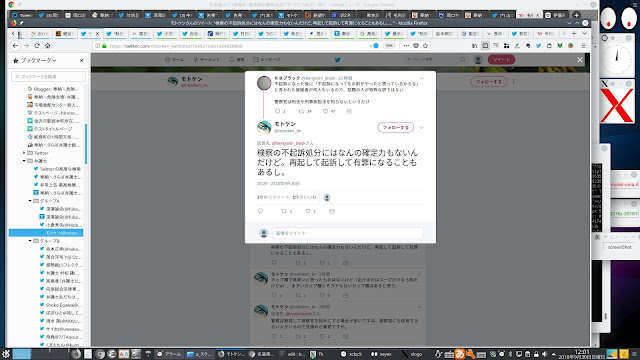Direct message icon on main モトケン tweet
The image size is (640, 360).
coord(332,211)
